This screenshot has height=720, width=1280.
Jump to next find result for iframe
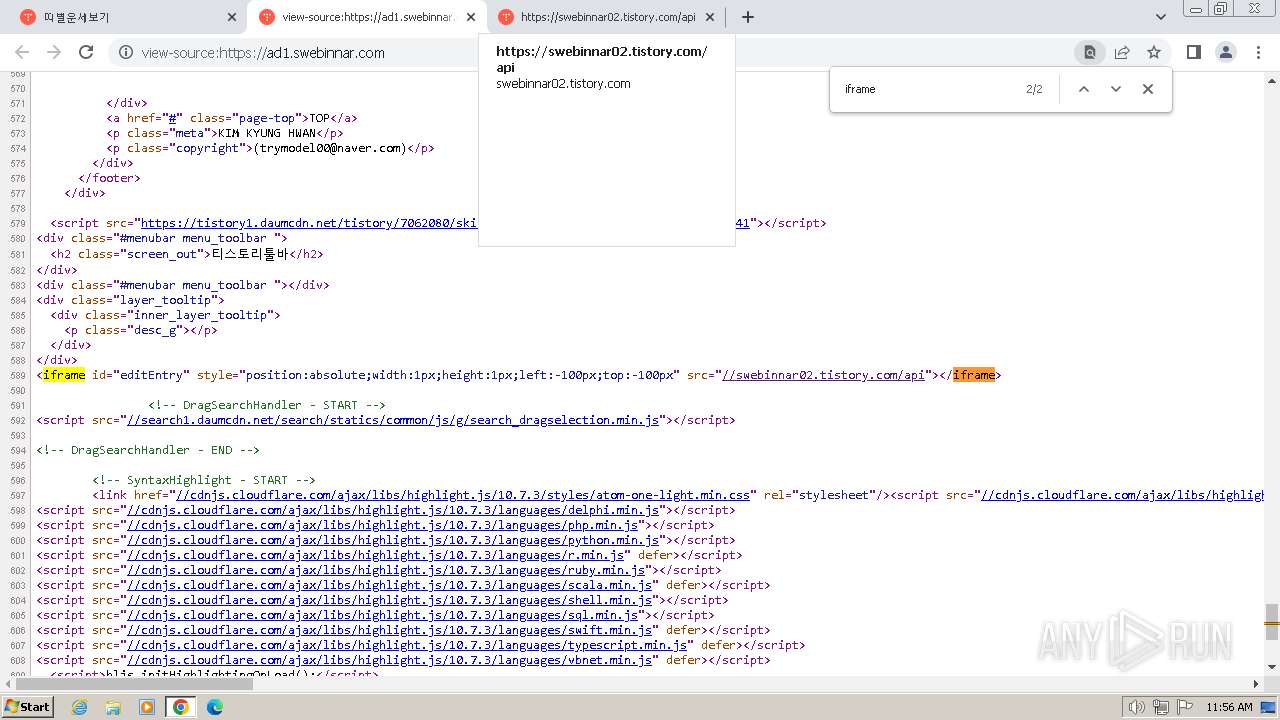tap(1116, 89)
